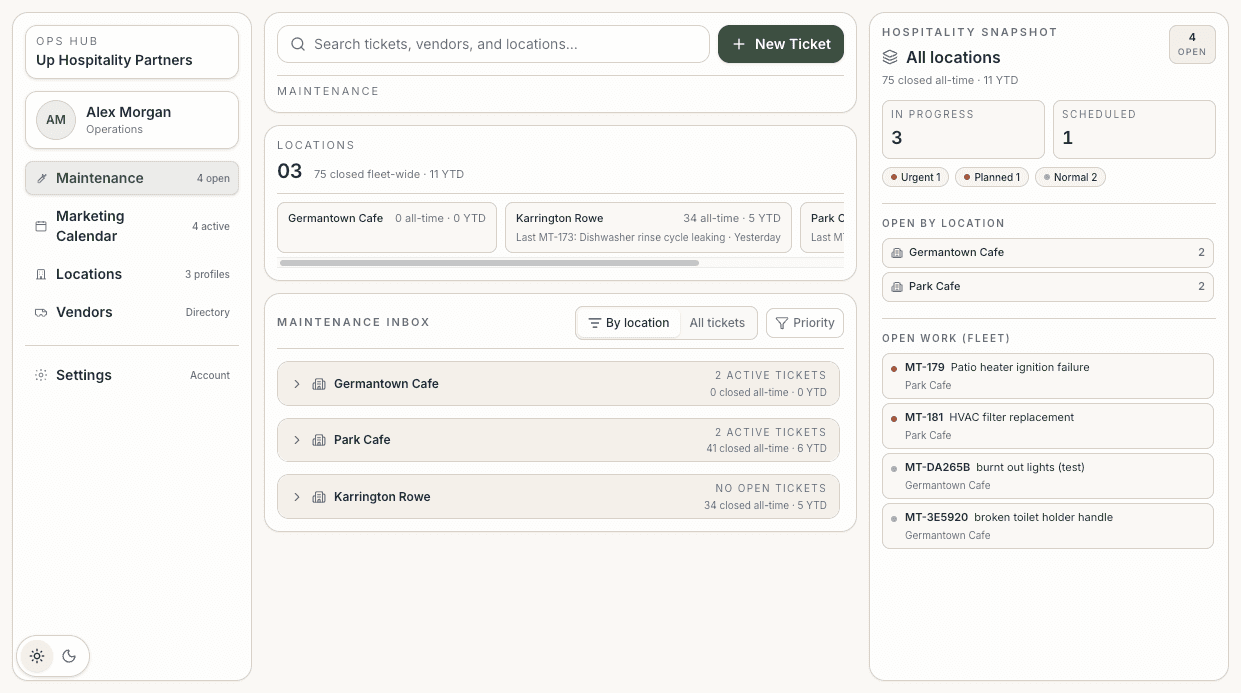Switch to dark theme with moon icon
This screenshot has height=693, width=1241.
[x=69, y=656]
